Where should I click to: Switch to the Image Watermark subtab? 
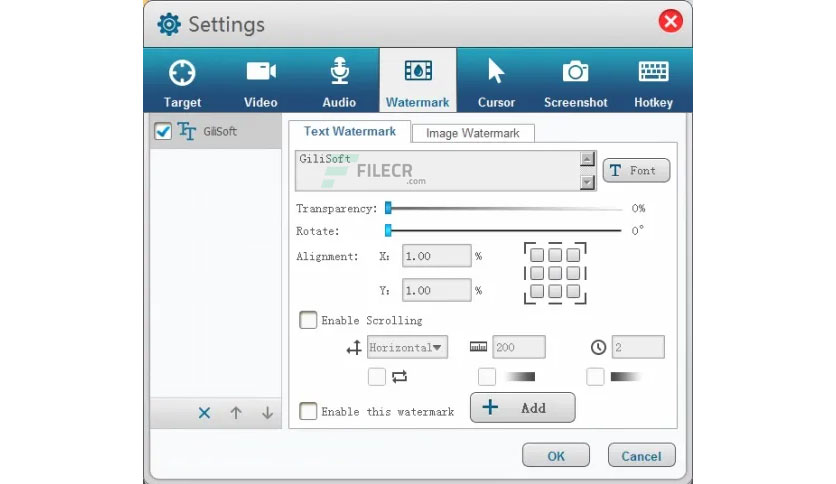pos(472,133)
